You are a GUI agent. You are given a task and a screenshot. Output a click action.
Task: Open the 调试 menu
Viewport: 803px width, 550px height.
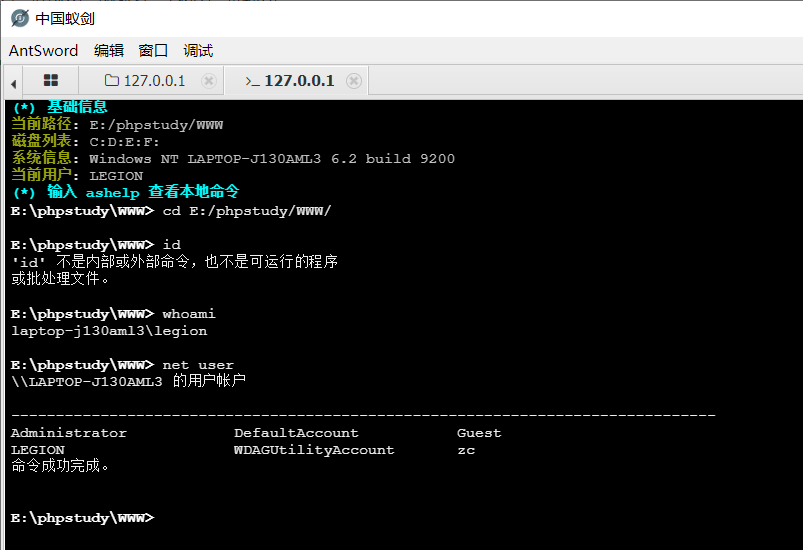(198, 51)
